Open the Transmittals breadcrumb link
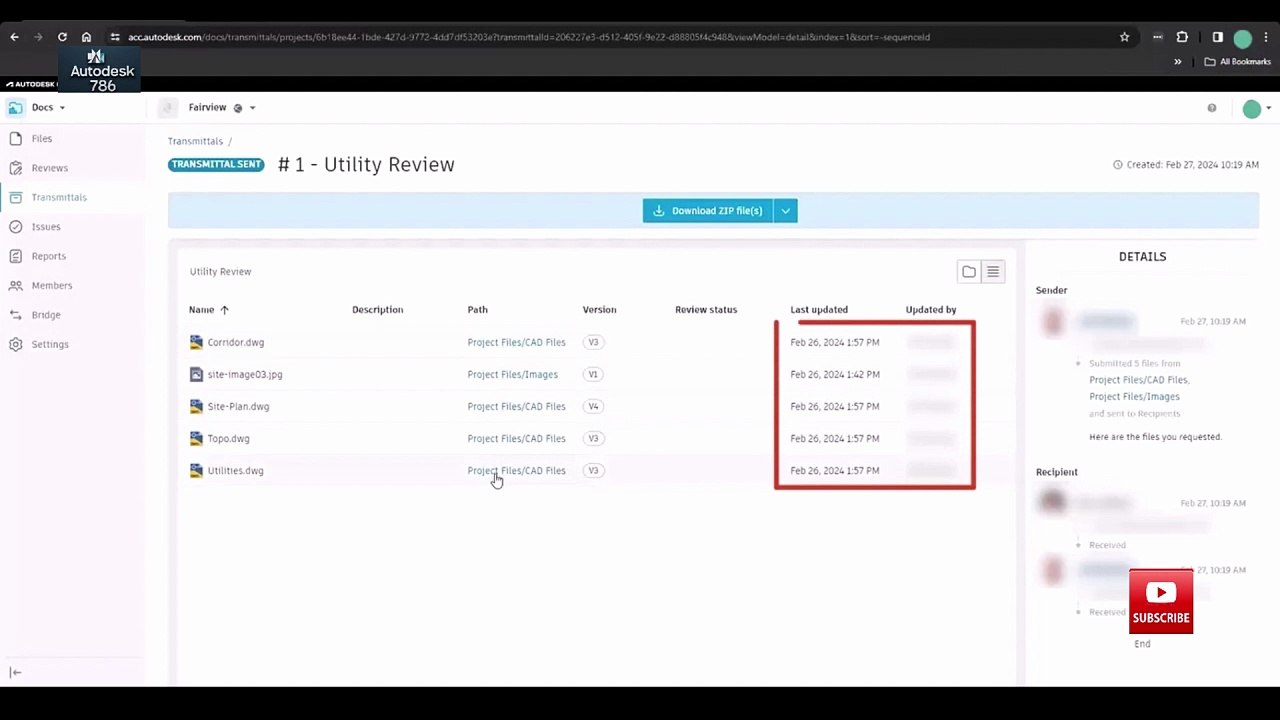 coord(195,141)
